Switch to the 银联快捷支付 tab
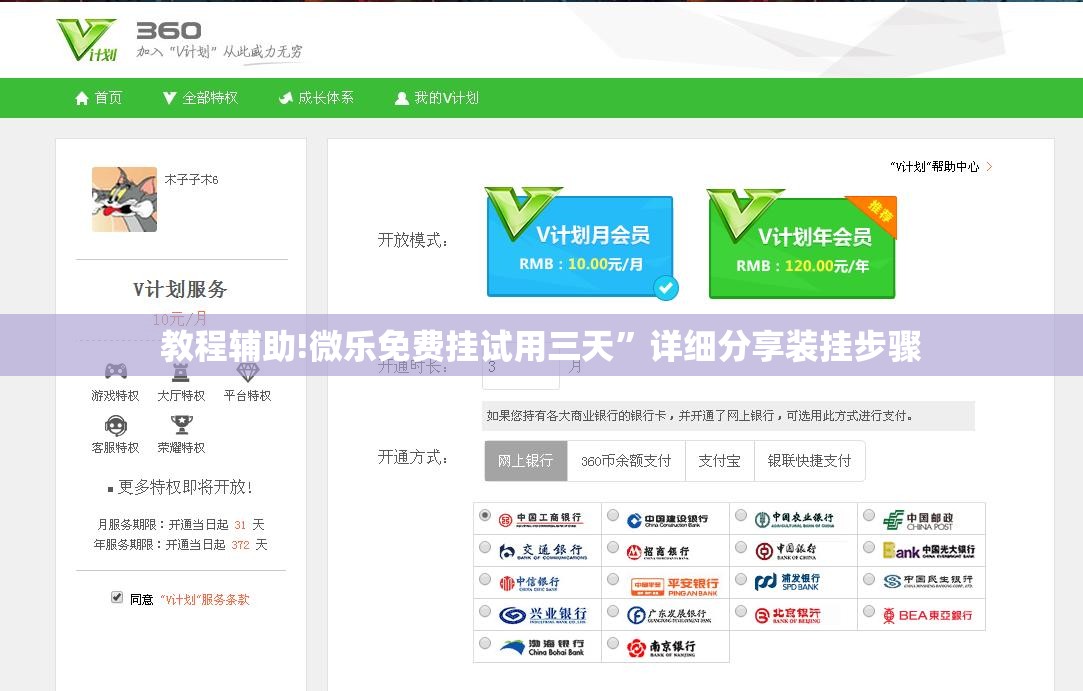Image resolution: width=1083 pixels, height=691 pixels. coord(809,461)
